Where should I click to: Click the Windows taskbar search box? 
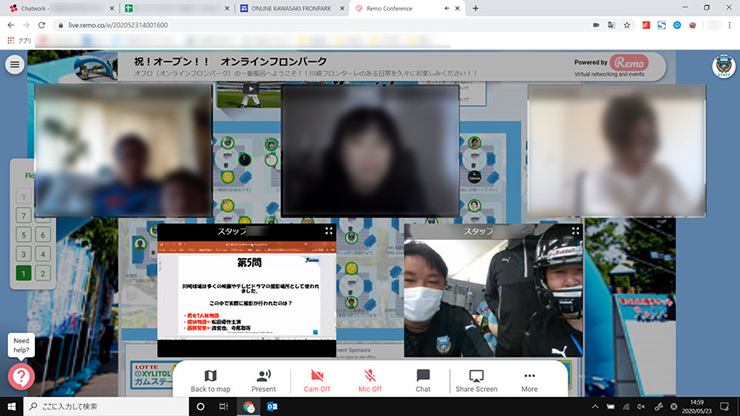point(106,407)
